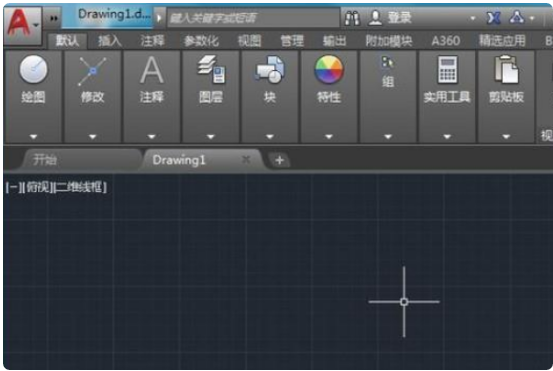Viewport: 553px width, 371px height.
Task: Click the 组 group panel icon
Action: click(388, 62)
